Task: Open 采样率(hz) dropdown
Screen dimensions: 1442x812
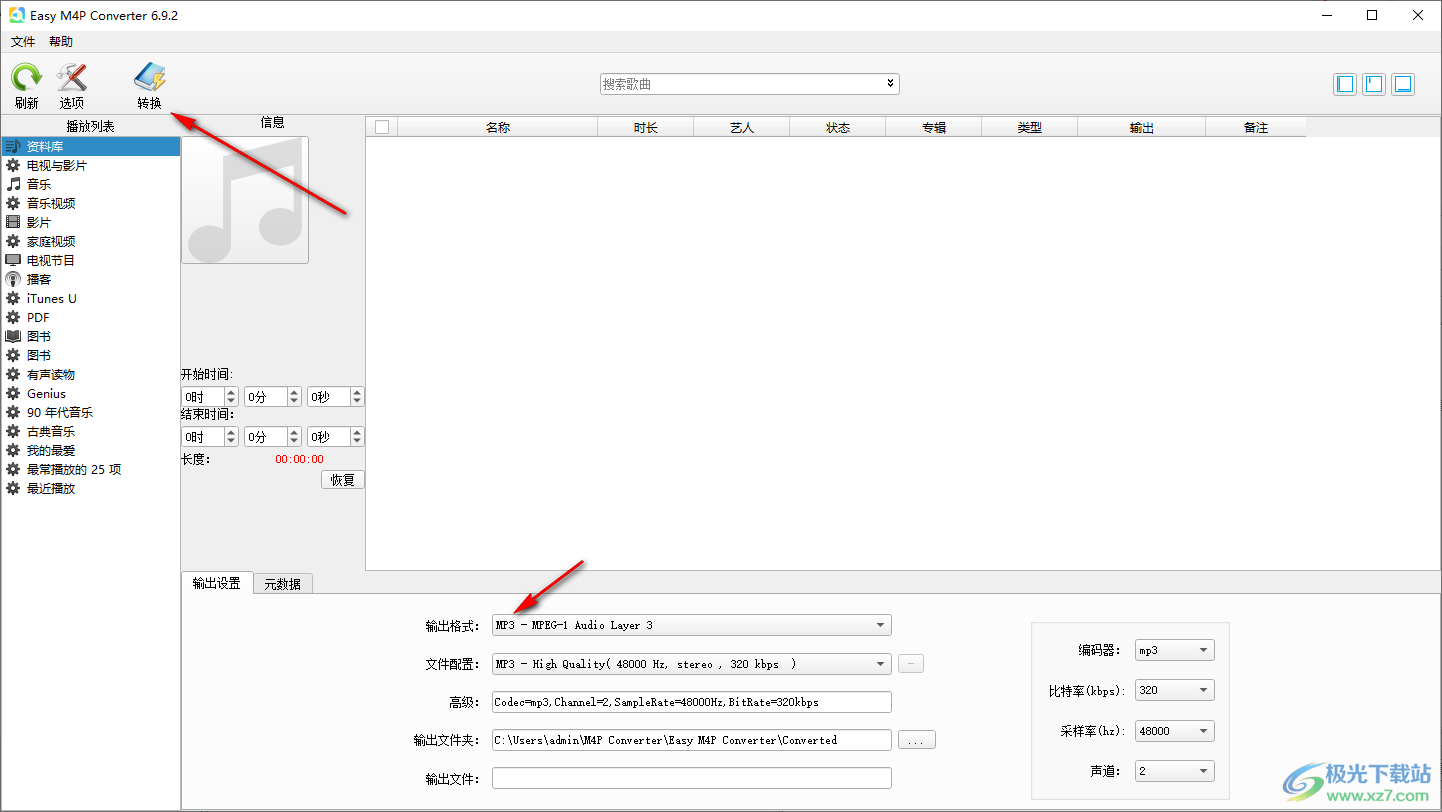Action: pos(1175,731)
